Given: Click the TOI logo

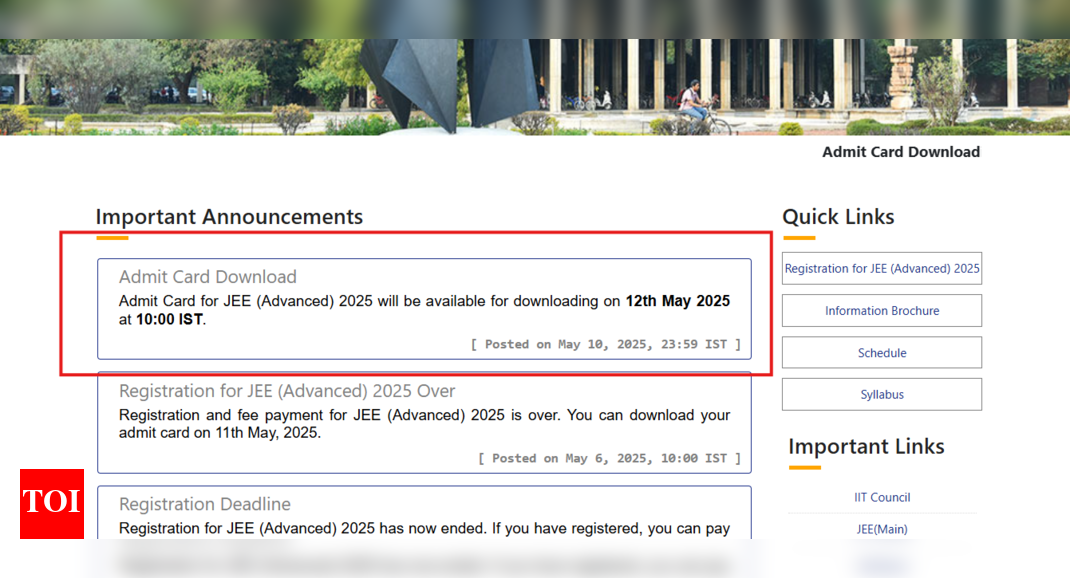Looking at the screenshot, I should click(52, 503).
